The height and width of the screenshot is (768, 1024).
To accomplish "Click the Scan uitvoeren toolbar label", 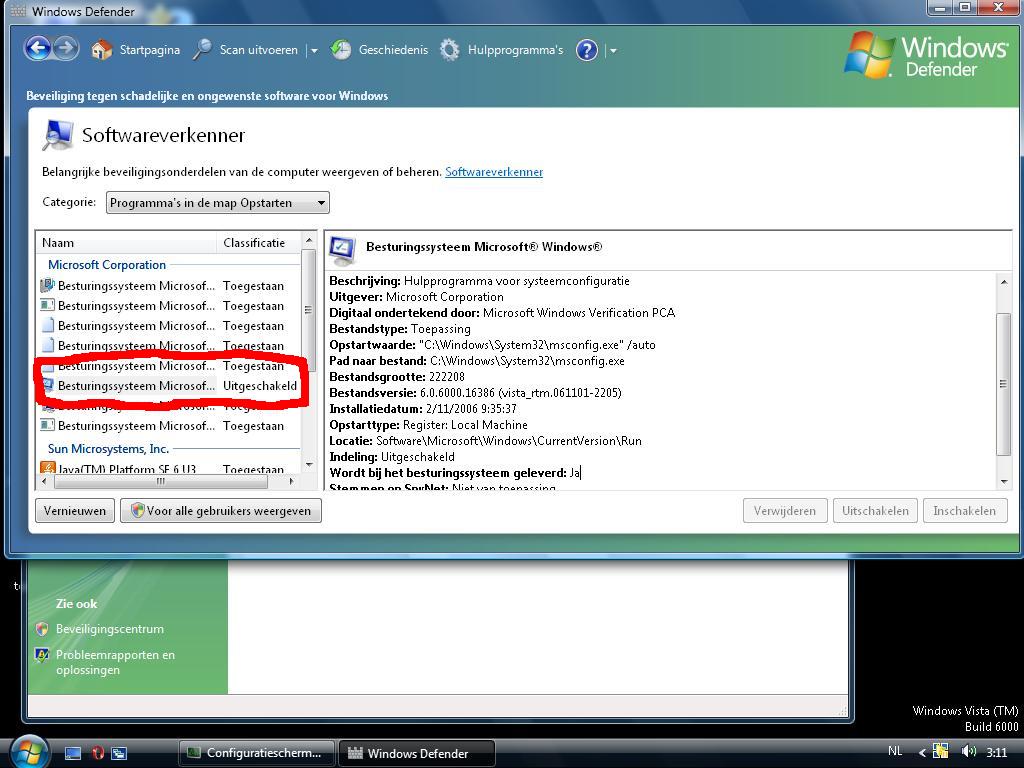I will (259, 50).
